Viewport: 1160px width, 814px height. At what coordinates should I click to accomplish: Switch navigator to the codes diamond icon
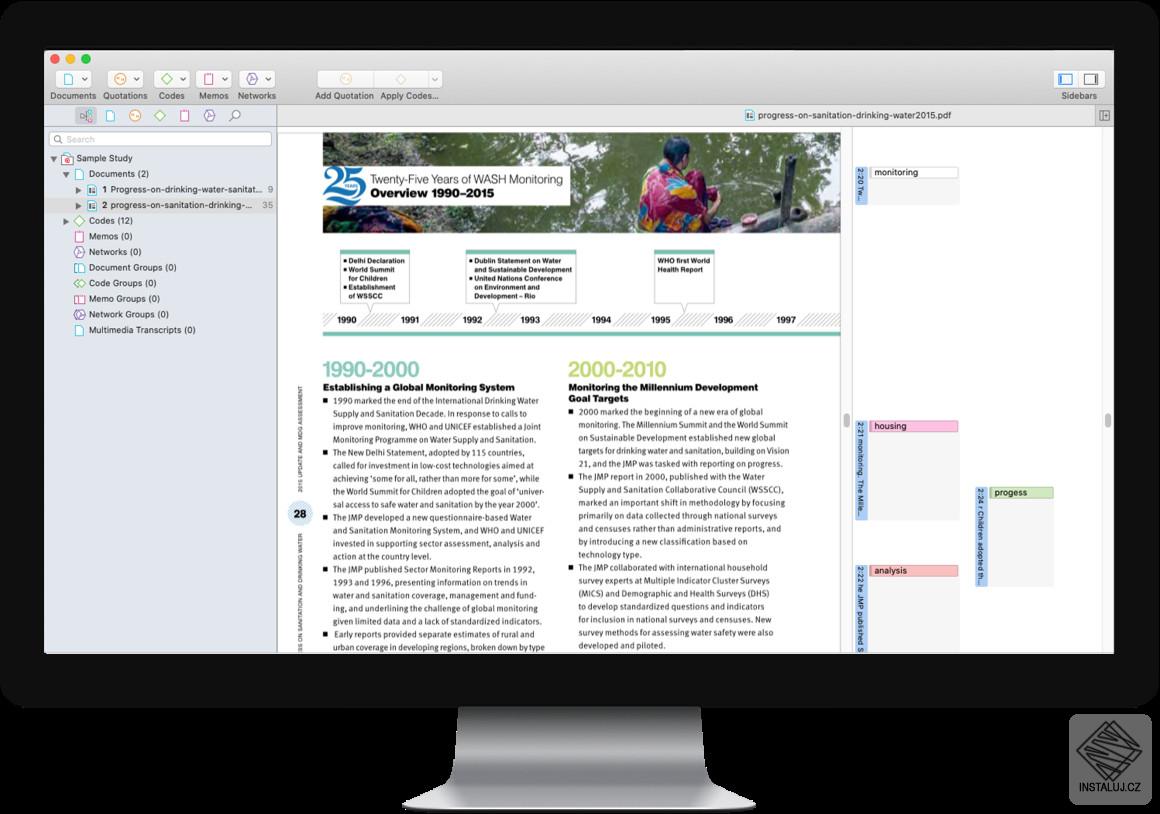(x=160, y=115)
